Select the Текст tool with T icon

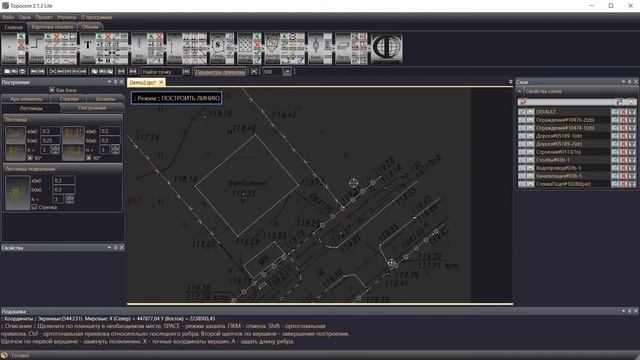[87, 49]
